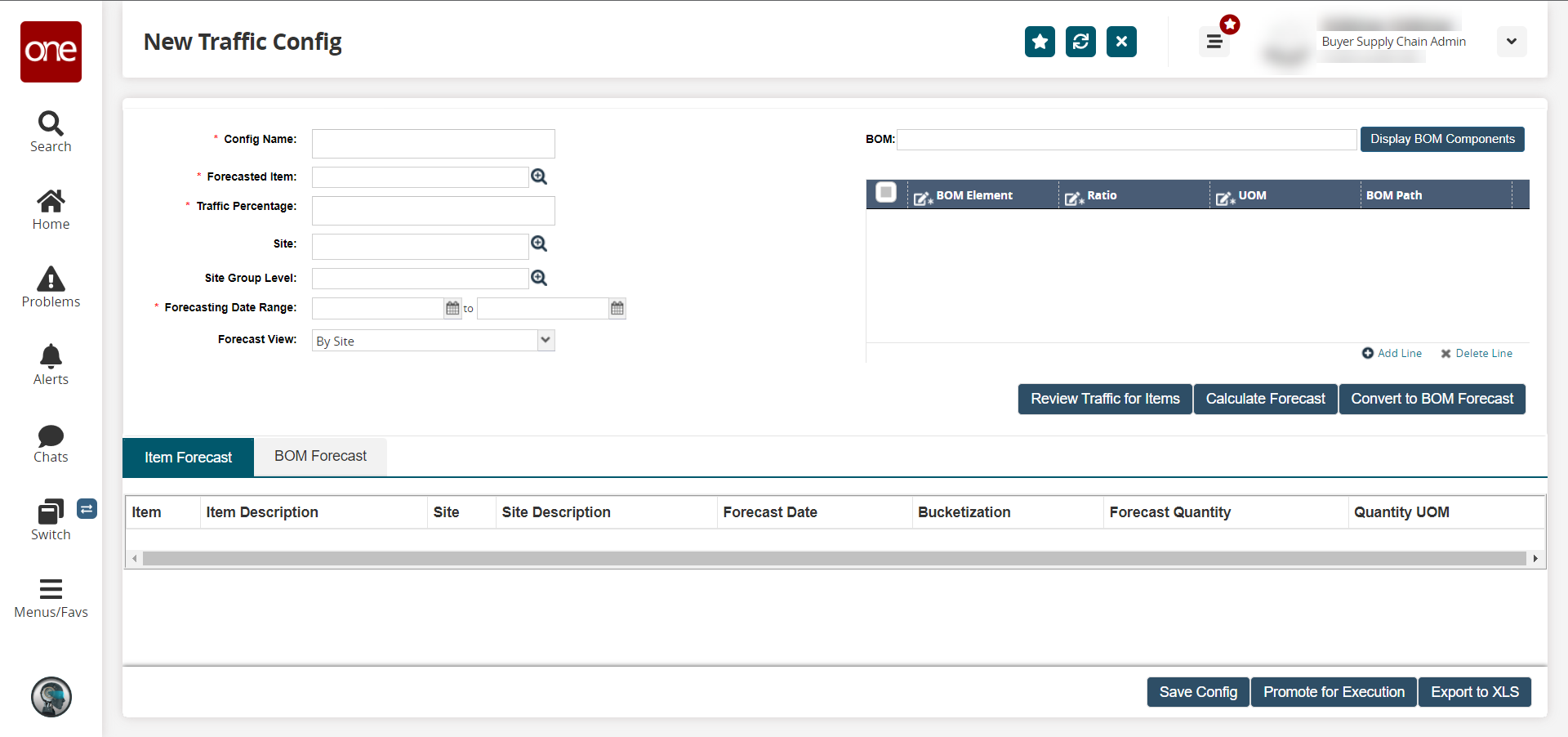The image size is (1568, 737).
Task: Click Convert to BOM Forecast button
Action: 1432,399
